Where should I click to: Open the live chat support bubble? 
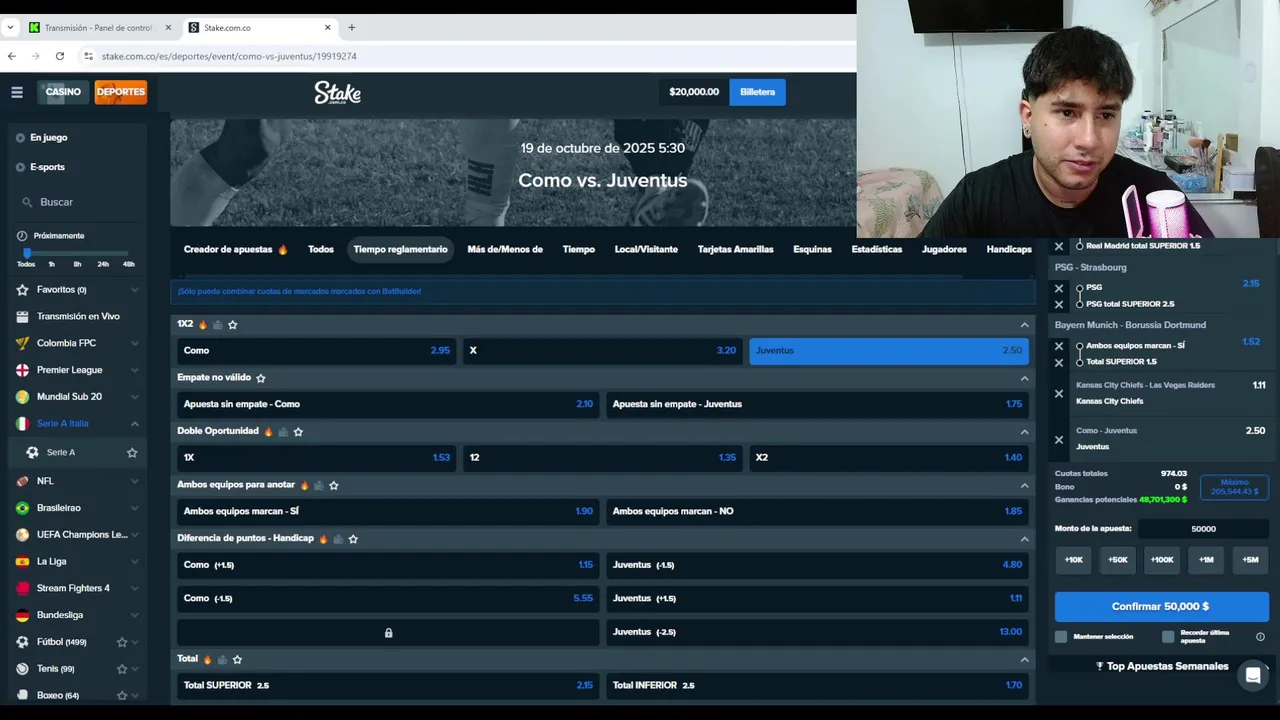(x=1252, y=675)
